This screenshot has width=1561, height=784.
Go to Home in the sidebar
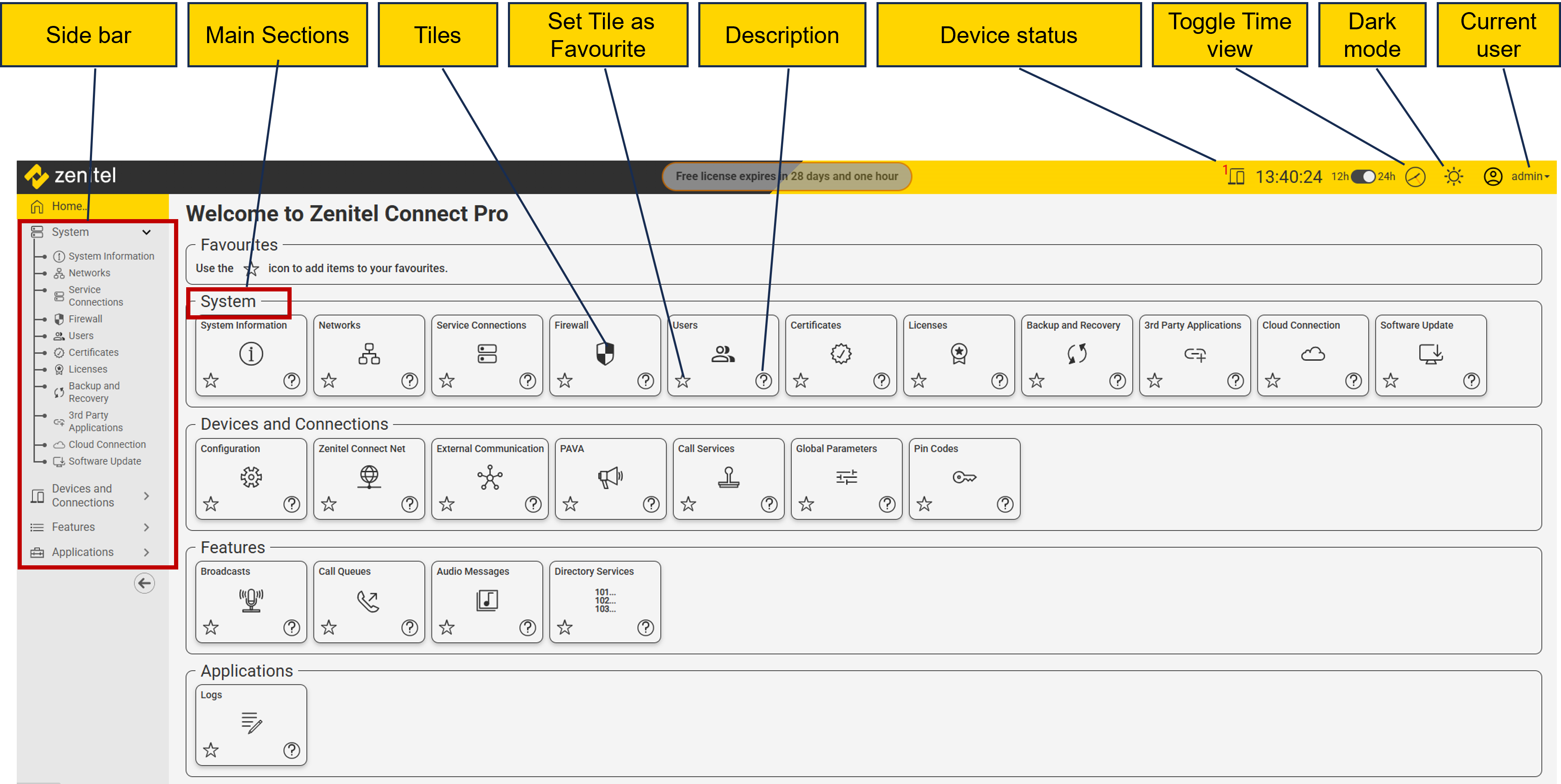[x=67, y=207]
